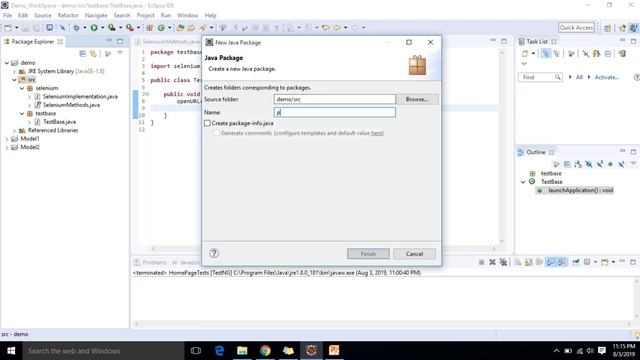640x360 pixels.
Task: Open the Window menu
Action: pos(187,15)
